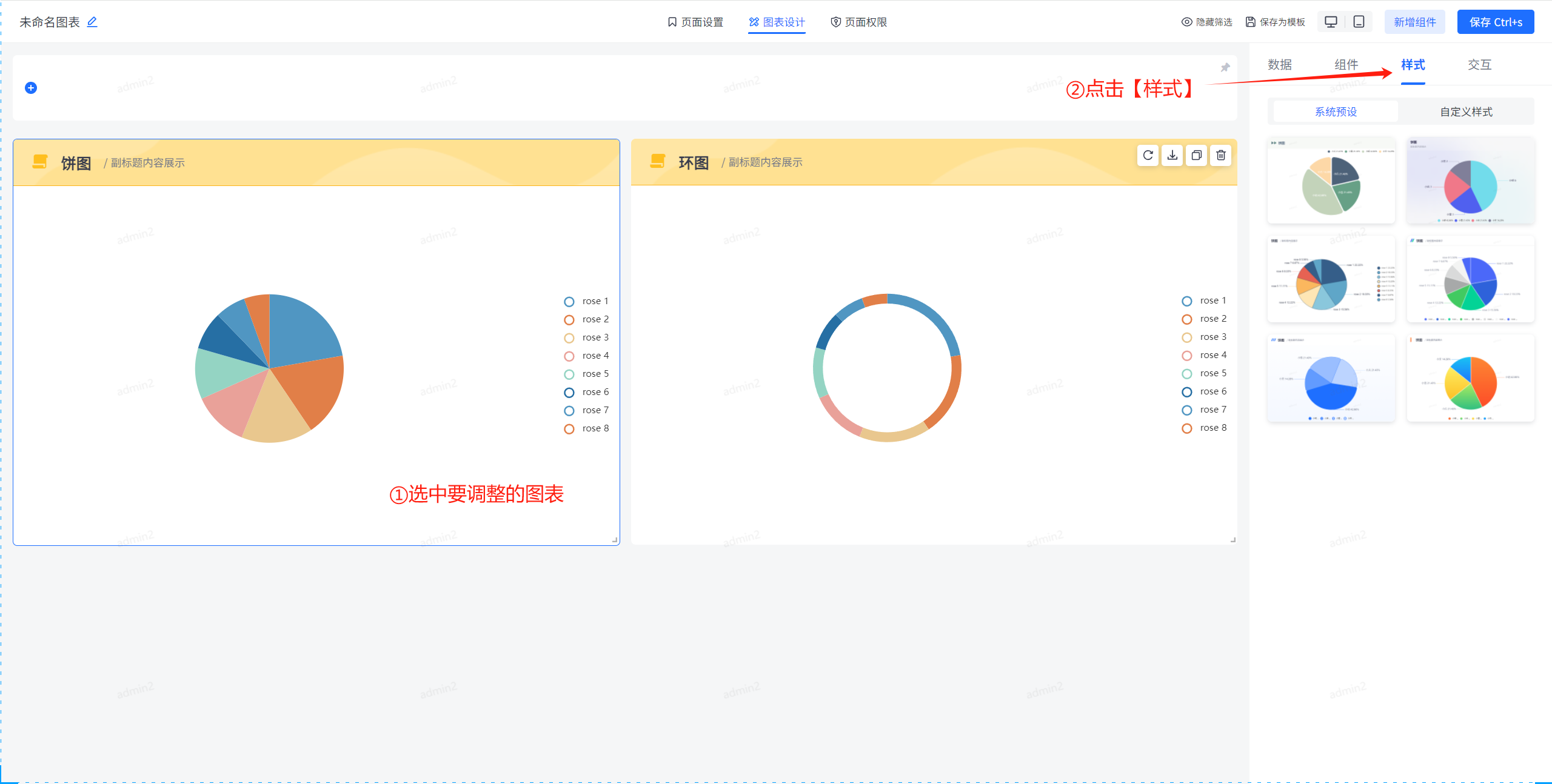Choose the multi-slice labeled pie preset with side legend
Image resolution: width=1552 pixels, height=784 pixels.
pyautogui.click(x=1331, y=279)
